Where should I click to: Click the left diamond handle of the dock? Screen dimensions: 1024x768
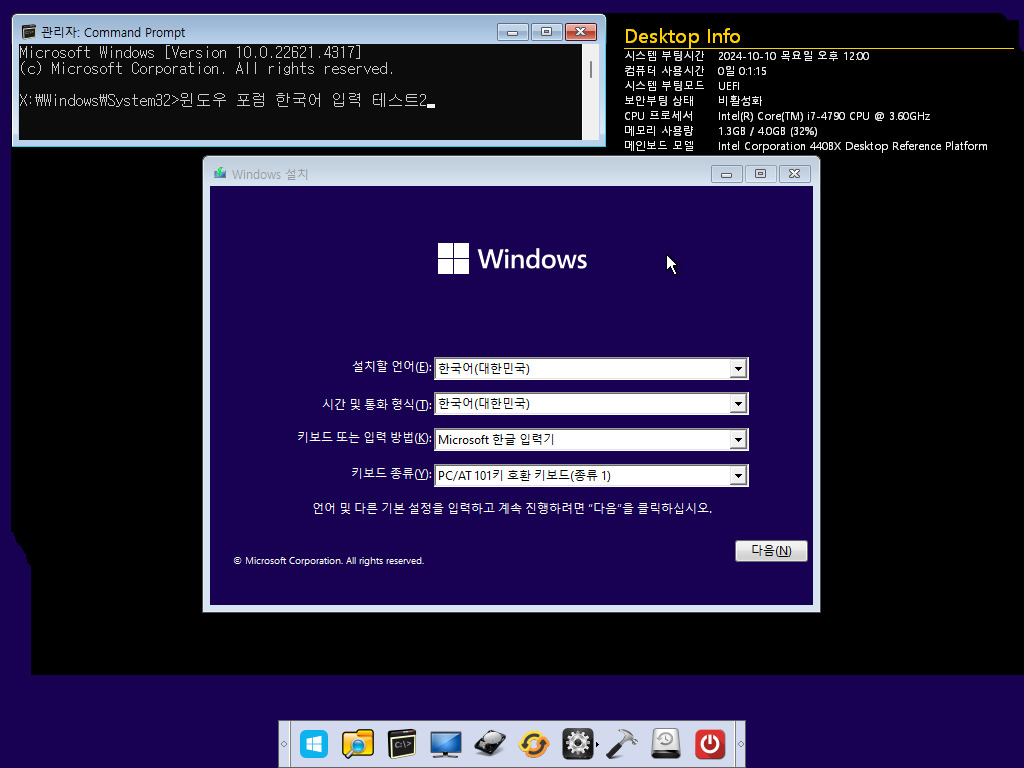(x=284, y=744)
